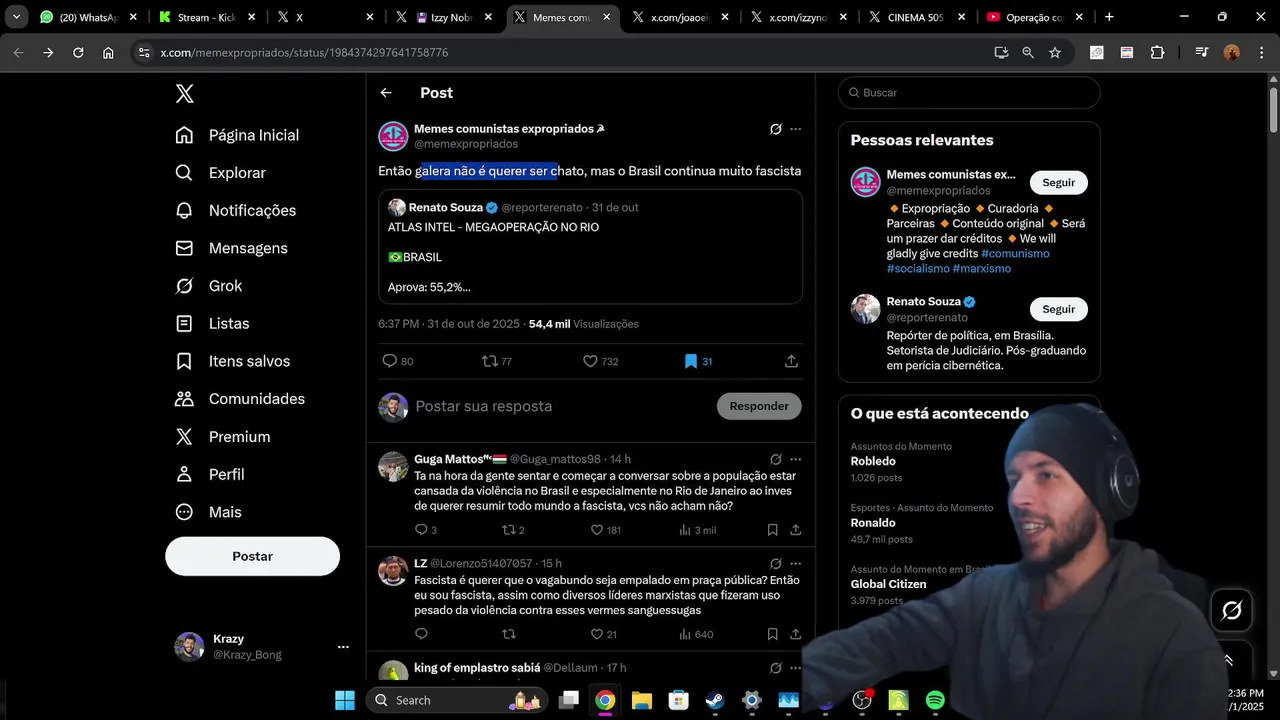Open Grok actions icon on main post
Image resolution: width=1280 pixels, height=720 pixels.
tap(775, 129)
